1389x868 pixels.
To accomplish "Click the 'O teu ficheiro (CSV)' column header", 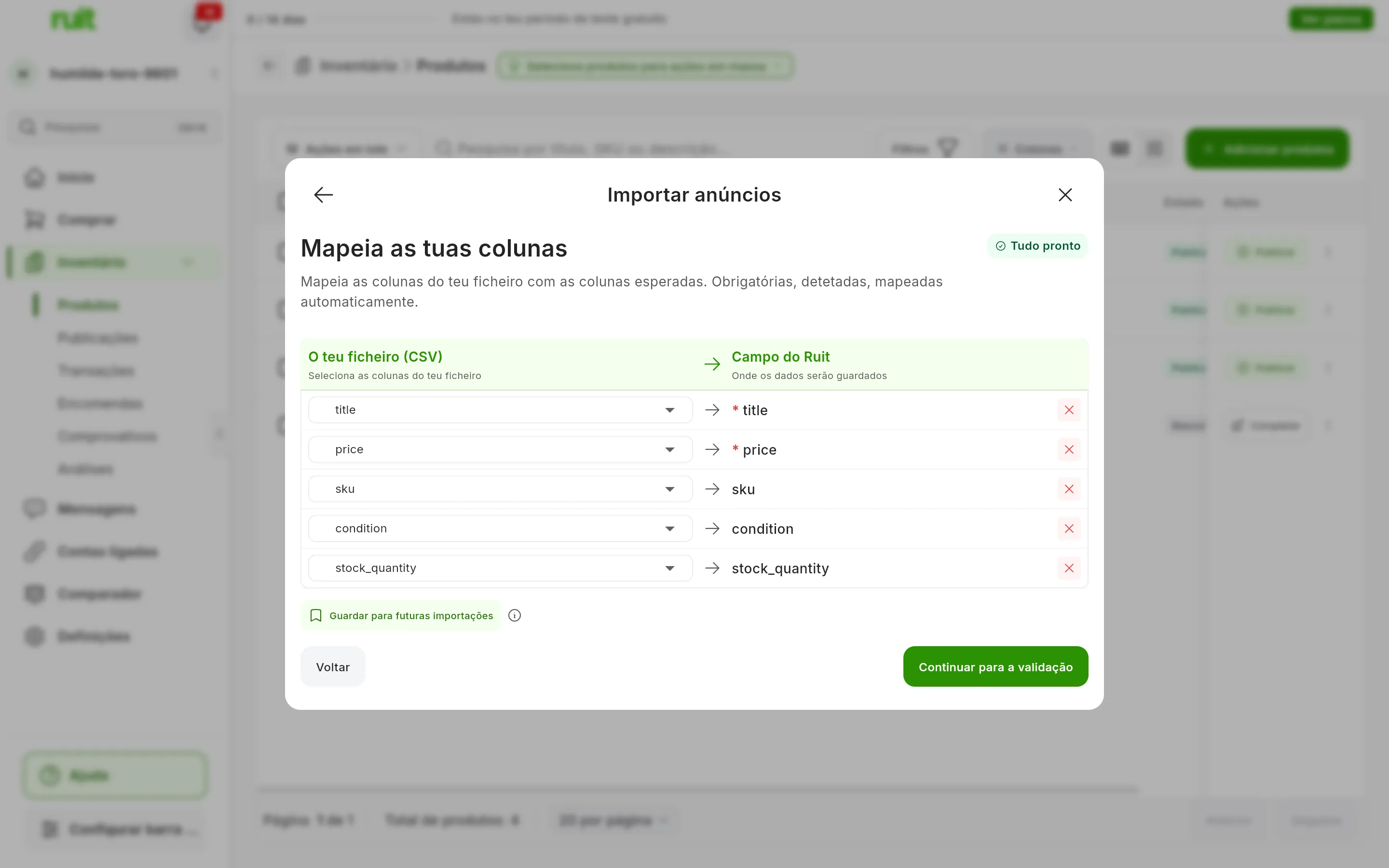I will click(375, 356).
